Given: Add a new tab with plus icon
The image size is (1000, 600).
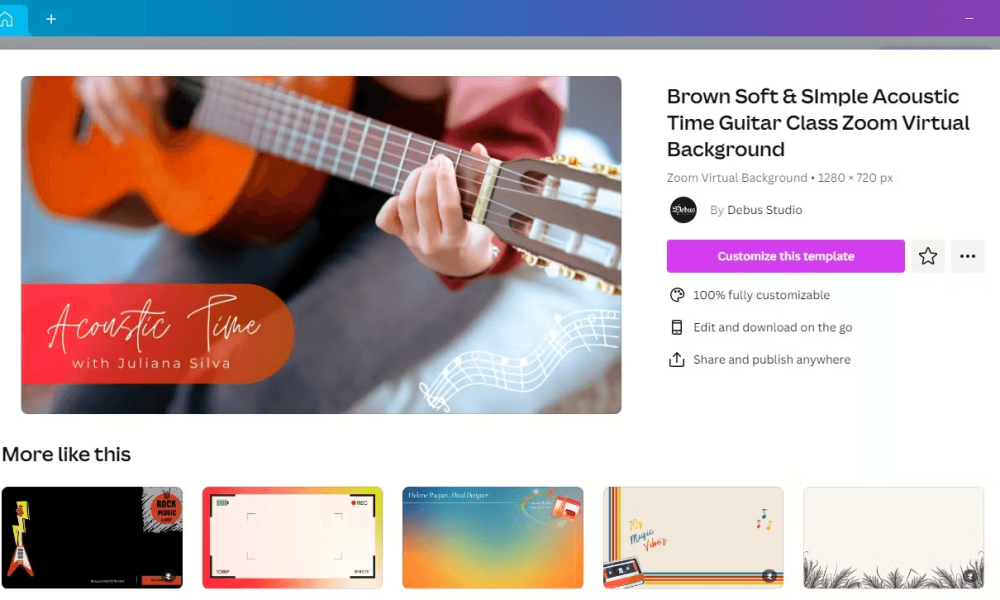Looking at the screenshot, I should pyautogui.click(x=51, y=19).
